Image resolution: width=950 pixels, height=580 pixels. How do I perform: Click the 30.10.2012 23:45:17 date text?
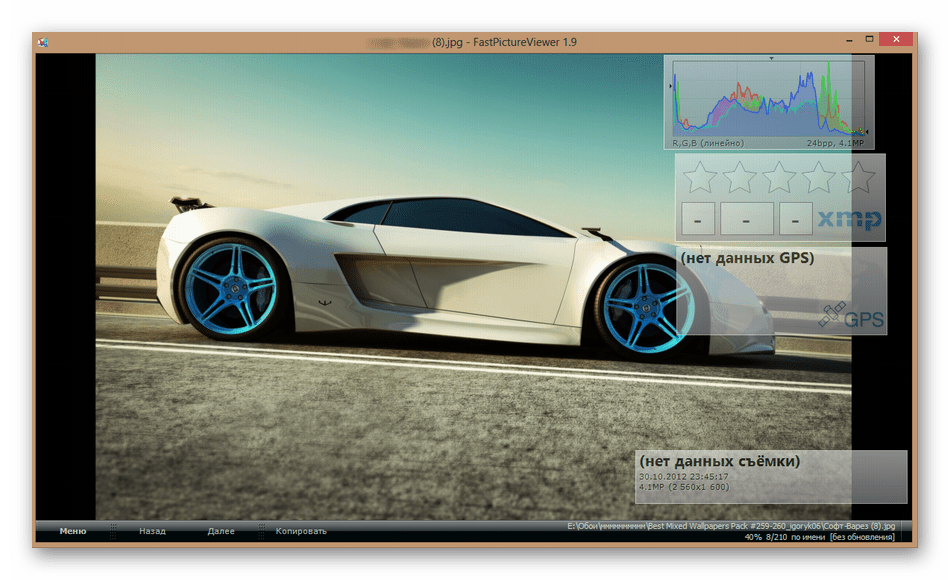[x=683, y=477]
